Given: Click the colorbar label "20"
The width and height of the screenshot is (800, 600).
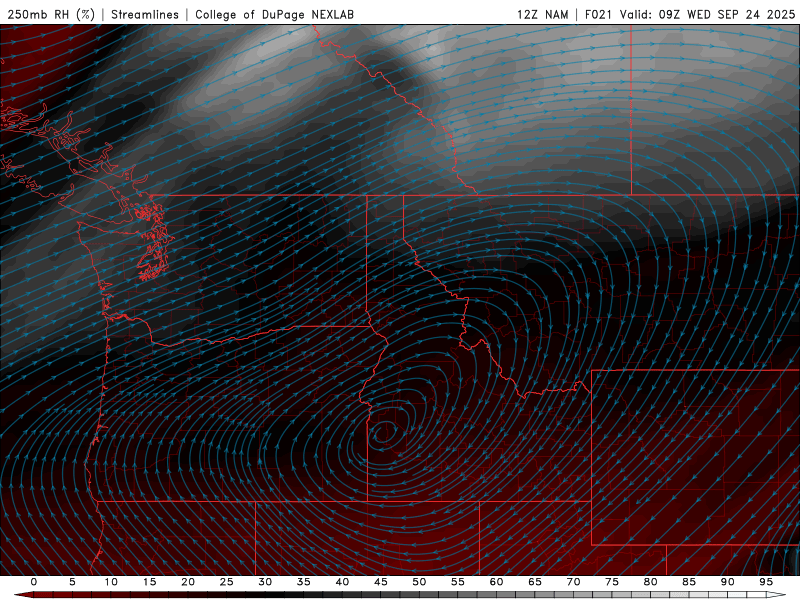Looking at the screenshot, I should [188, 582].
